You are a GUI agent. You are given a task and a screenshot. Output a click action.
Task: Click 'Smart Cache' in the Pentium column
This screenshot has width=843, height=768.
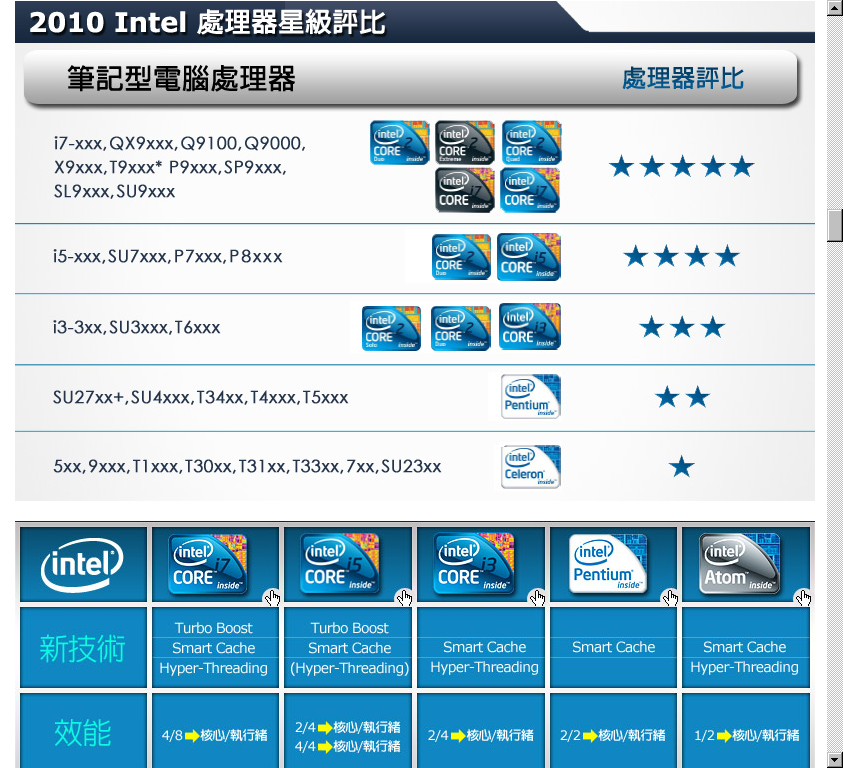[x=613, y=647]
